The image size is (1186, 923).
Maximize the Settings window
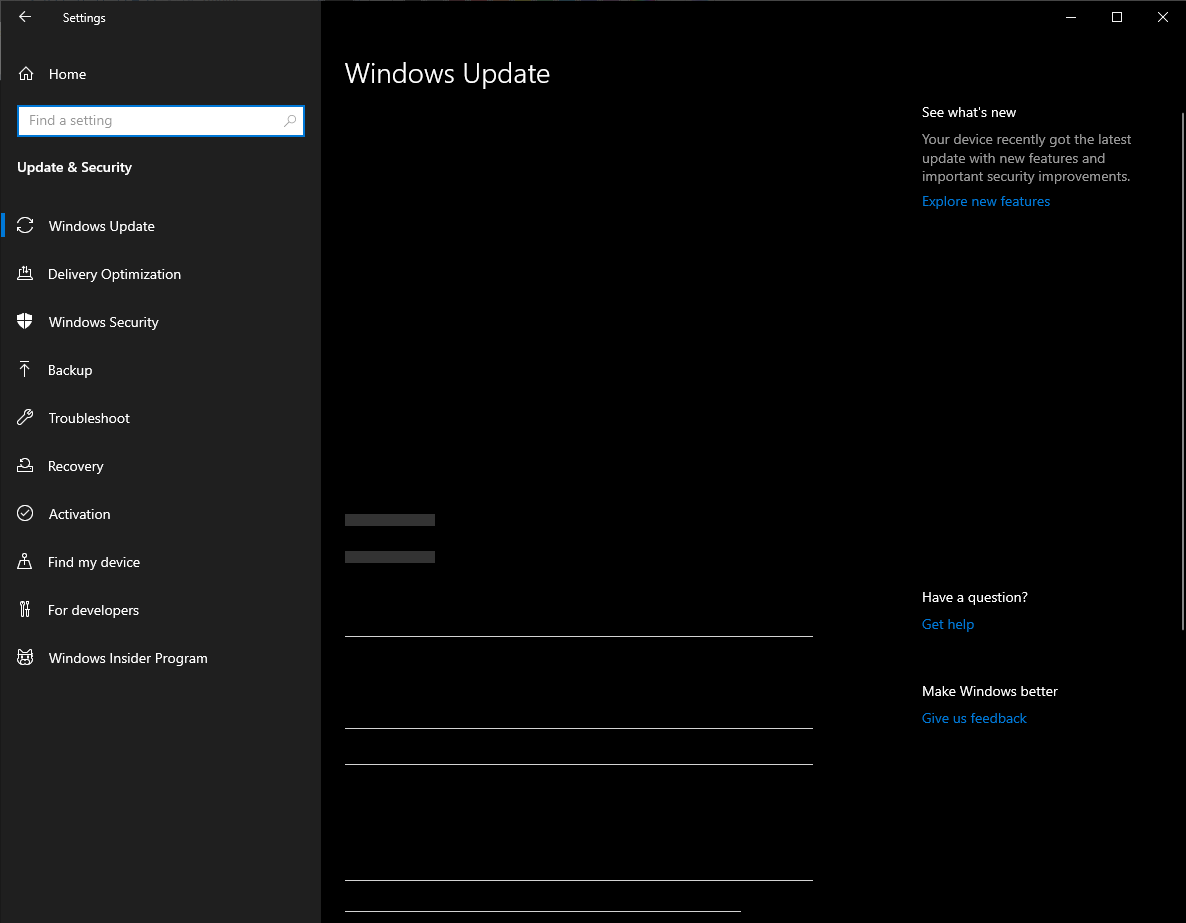(x=1116, y=17)
